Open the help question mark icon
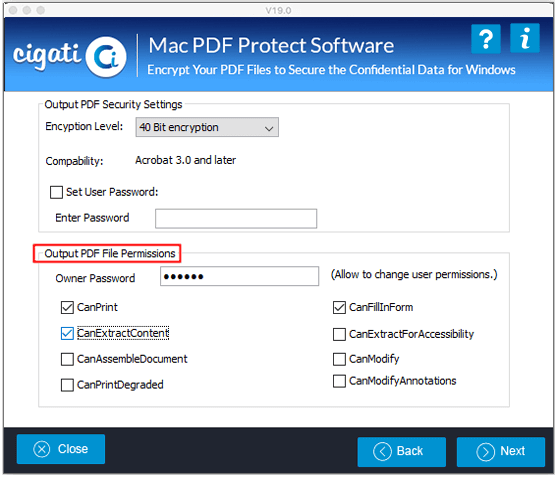Screen dimensions: 557x477 pyautogui.click(x=486, y=39)
